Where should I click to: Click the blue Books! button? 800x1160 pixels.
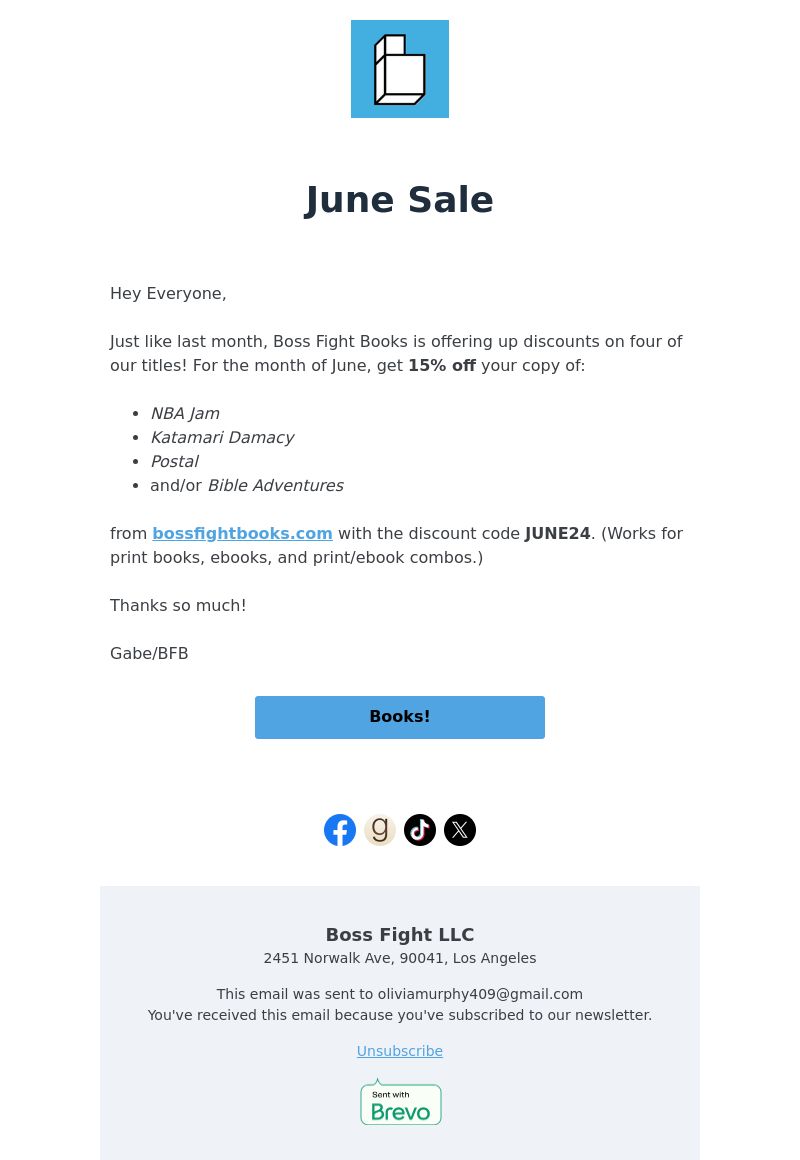(400, 717)
